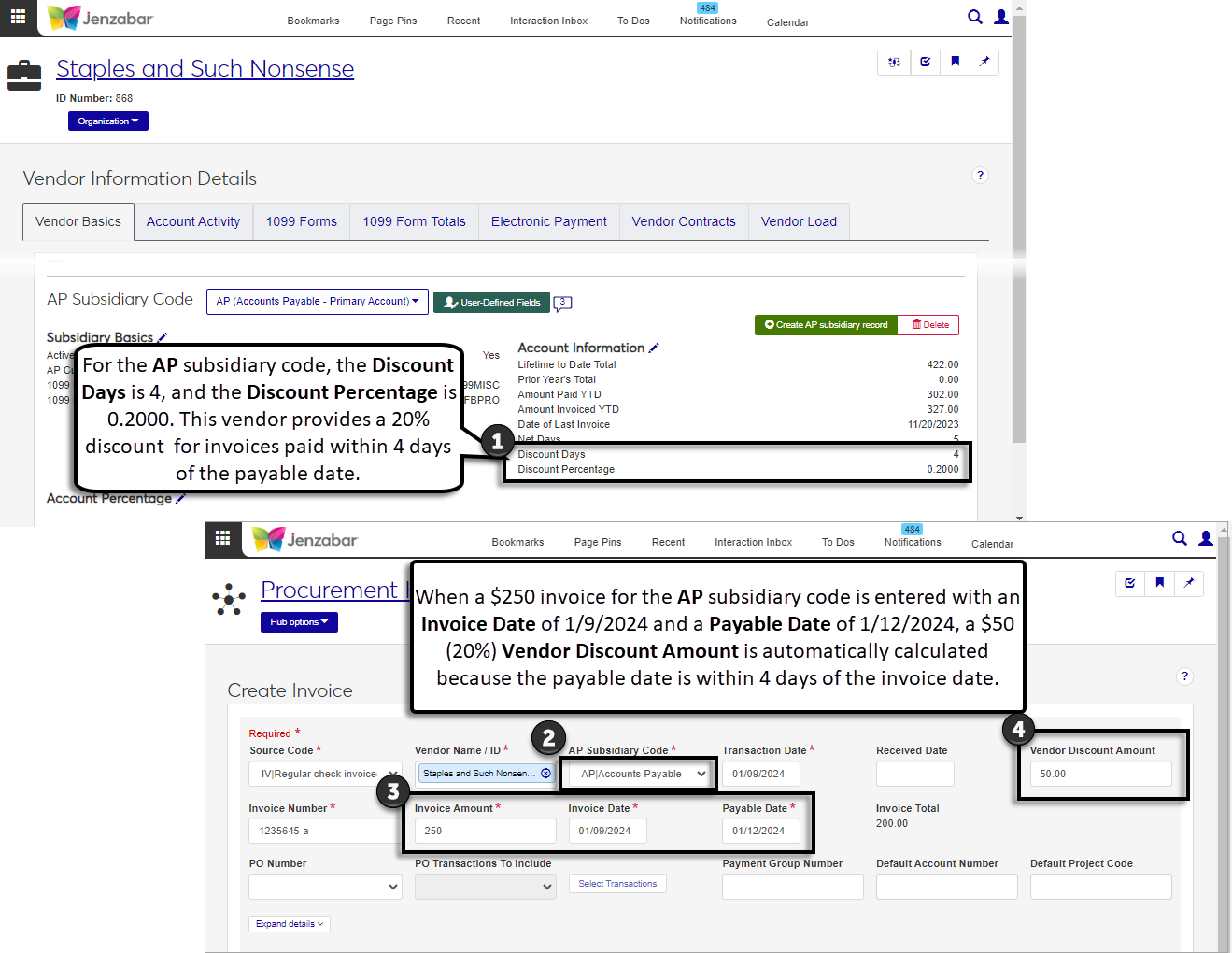Open help for Create Invoice
The height and width of the screenshot is (953, 1232).
[x=1184, y=676]
